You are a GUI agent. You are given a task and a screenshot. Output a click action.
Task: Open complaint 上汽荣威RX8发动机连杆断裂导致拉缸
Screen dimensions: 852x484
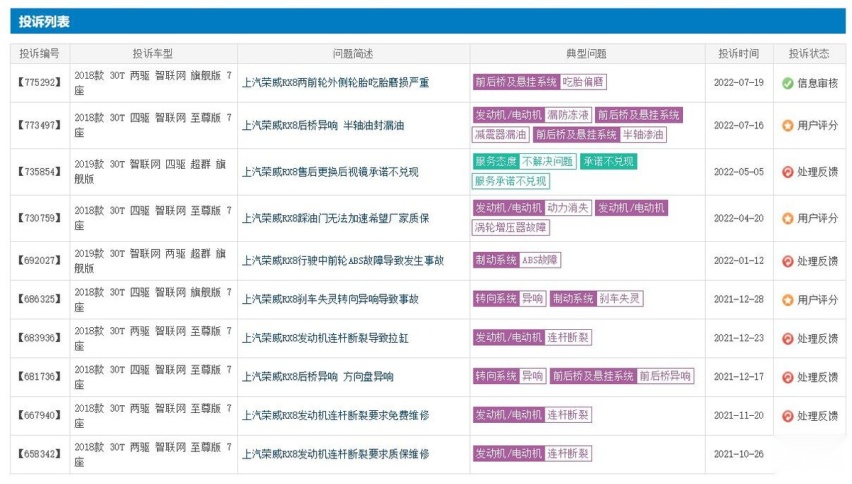tap(325, 338)
